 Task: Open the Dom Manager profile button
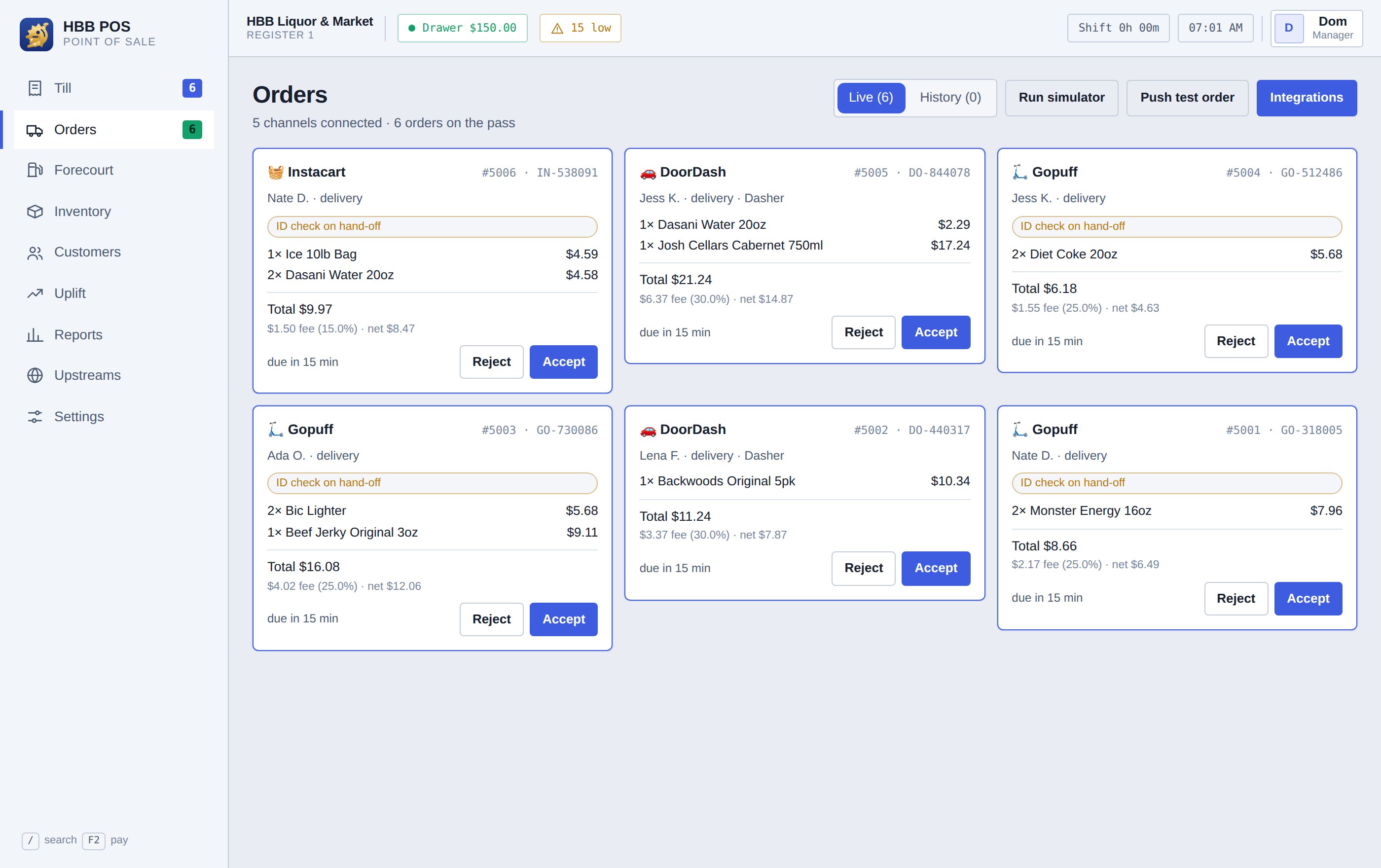[1316, 28]
